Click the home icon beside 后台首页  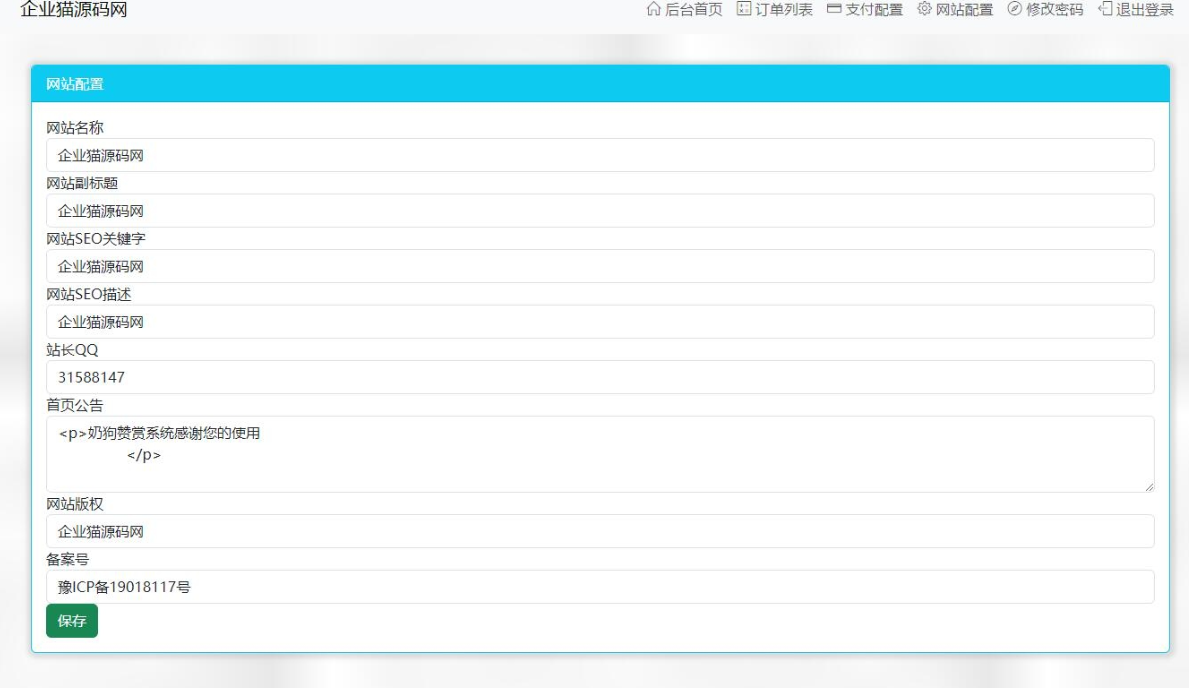tap(654, 10)
